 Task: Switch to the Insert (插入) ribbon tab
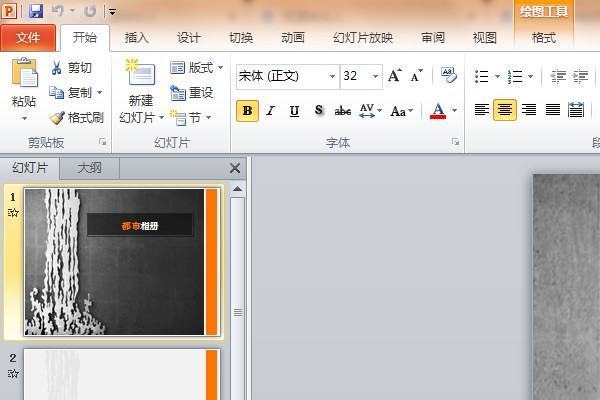pyautogui.click(x=137, y=38)
